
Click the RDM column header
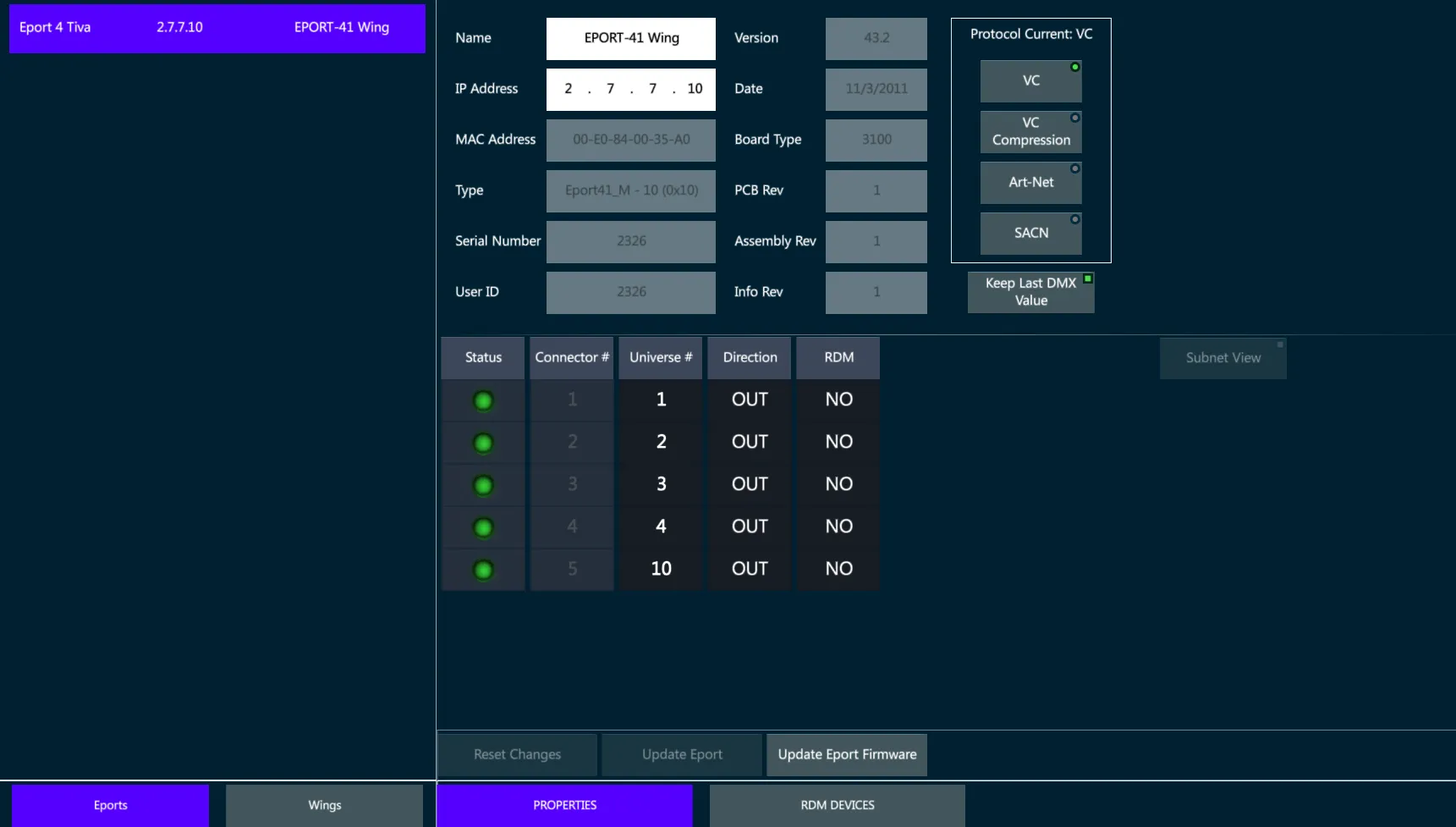(838, 358)
